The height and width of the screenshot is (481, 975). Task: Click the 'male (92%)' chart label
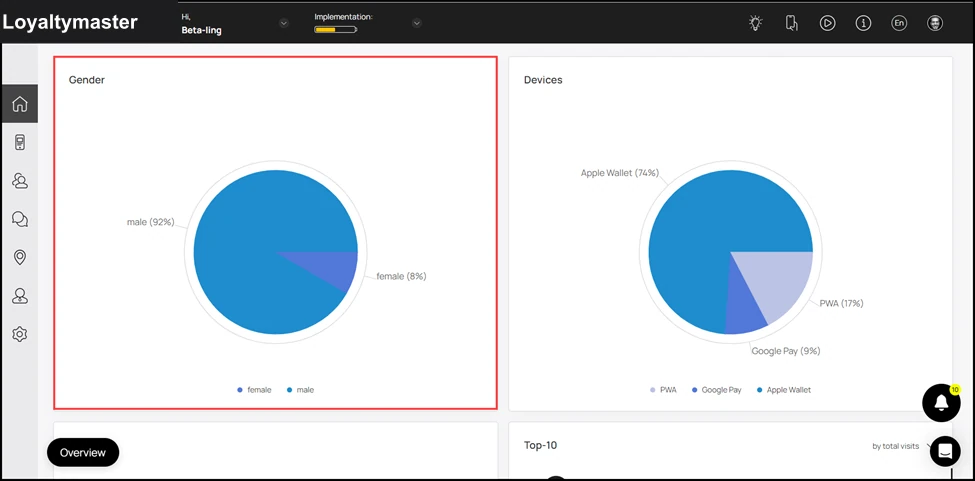[150, 222]
